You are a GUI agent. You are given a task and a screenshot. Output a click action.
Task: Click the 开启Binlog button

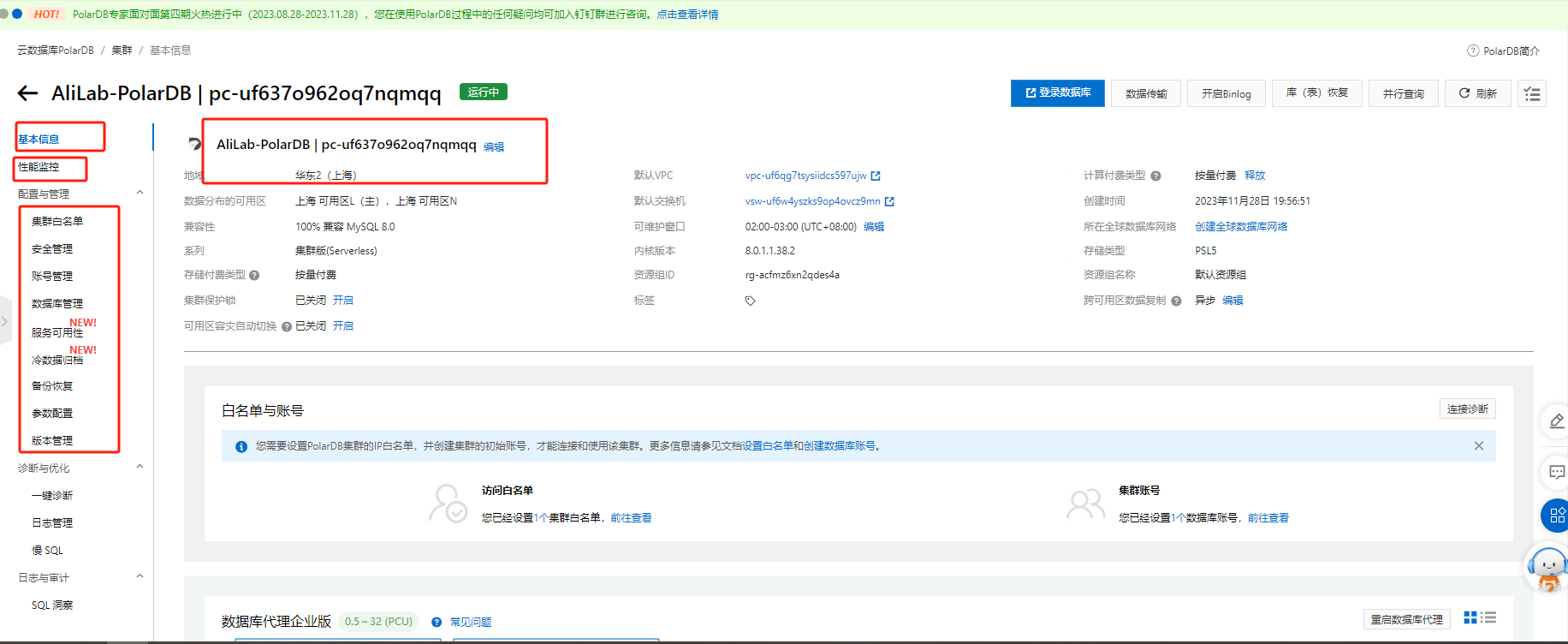coord(1226,93)
